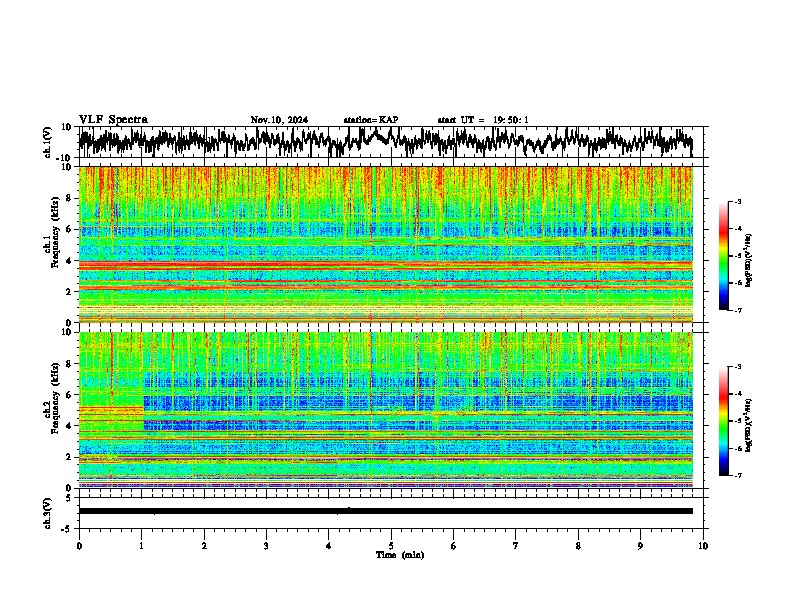
Task: Click the time axis tick label '1'
Action: coord(141,546)
